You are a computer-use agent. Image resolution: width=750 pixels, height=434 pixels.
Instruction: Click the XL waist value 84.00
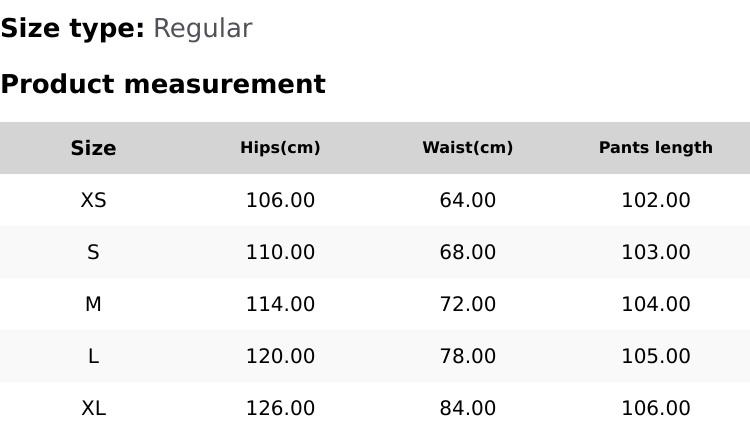467,408
